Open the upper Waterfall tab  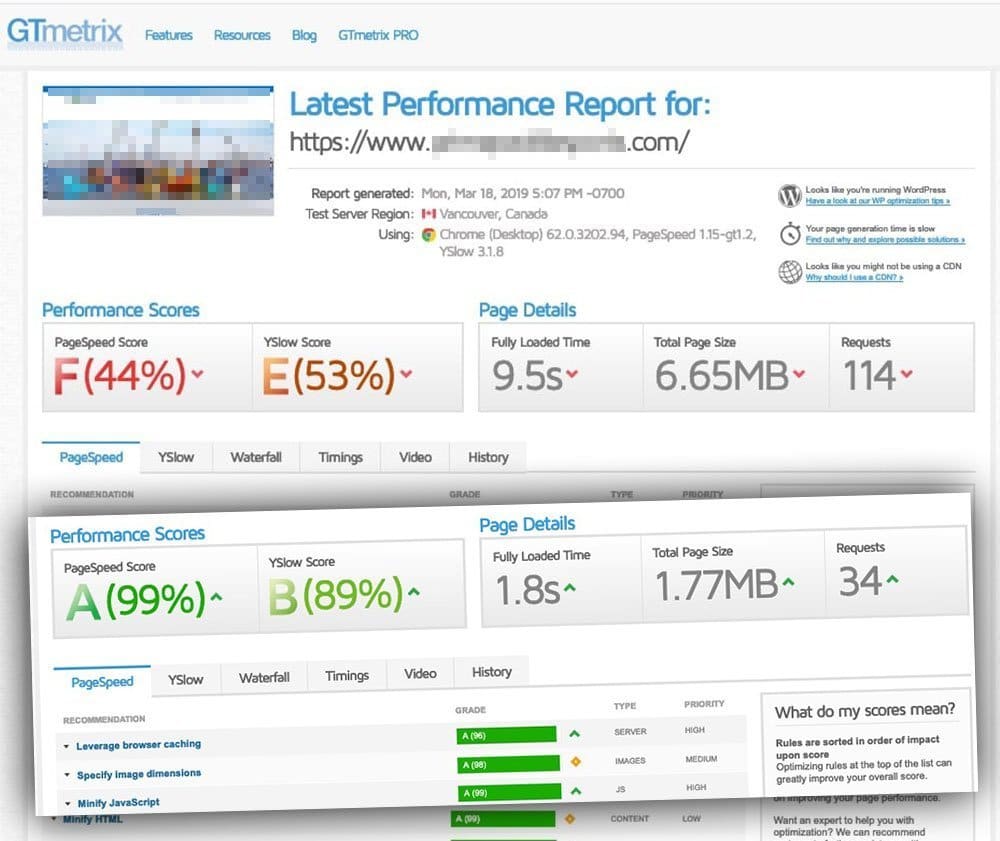(256, 457)
